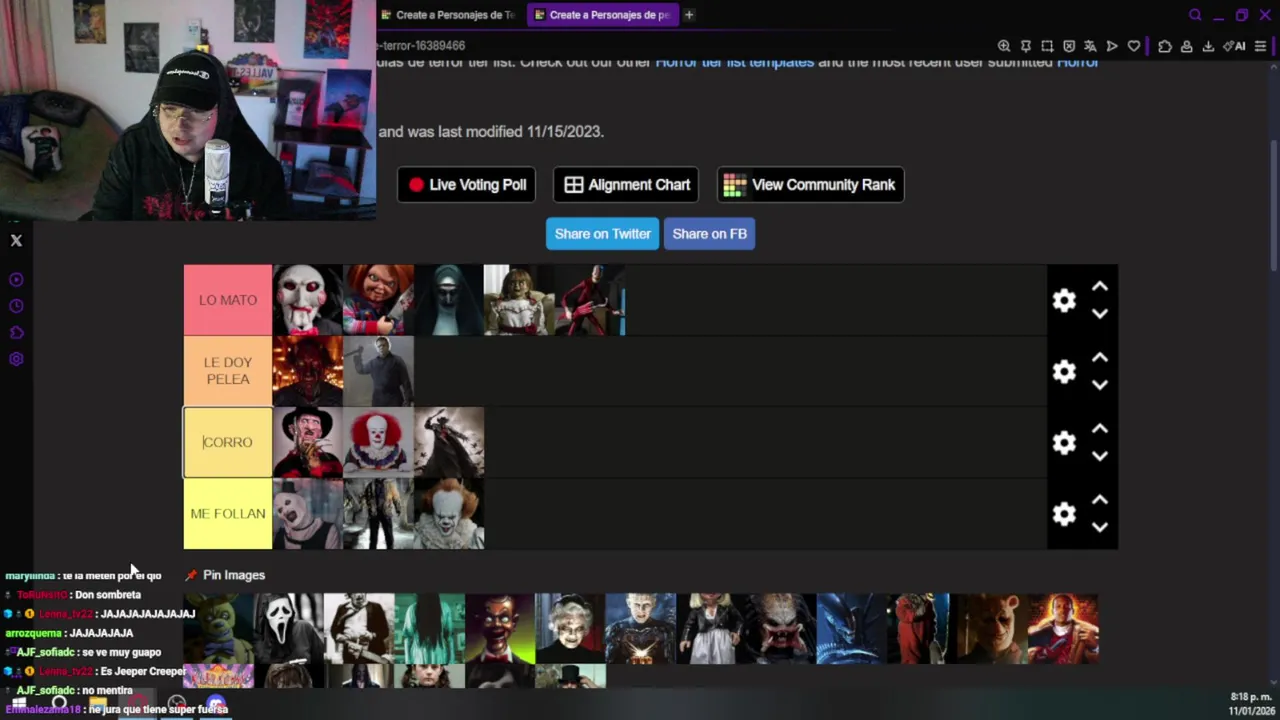
Task: Select the active Create a Personajes tab
Action: 601,15
